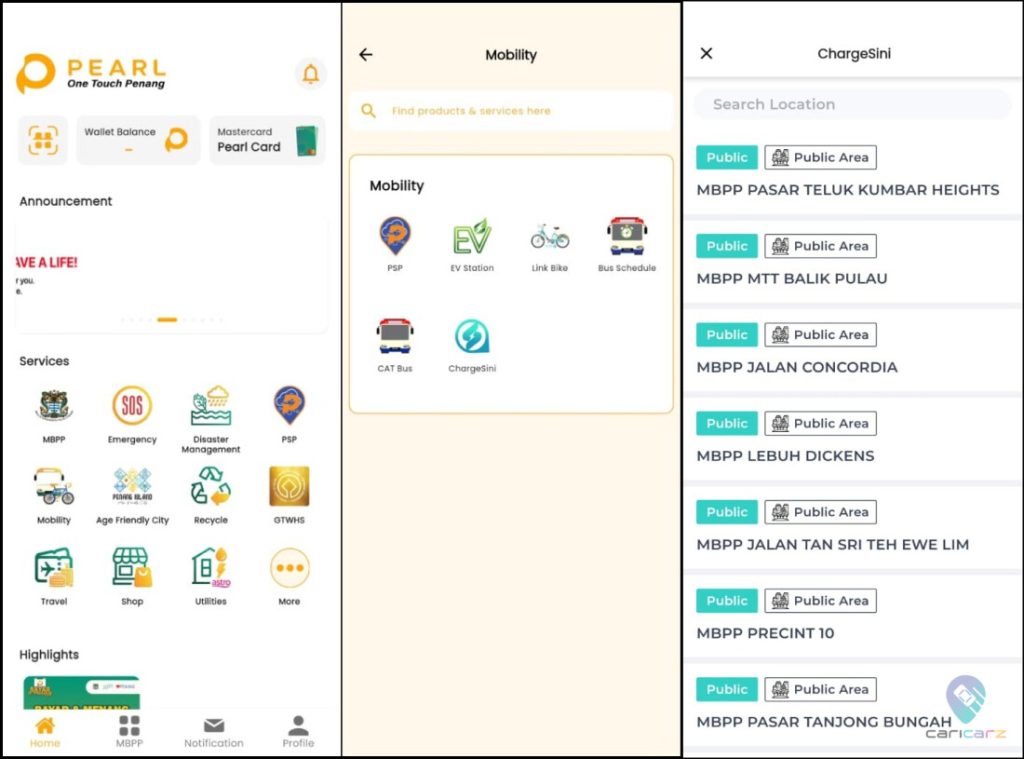The width and height of the screenshot is (1024, 759).
Task: Tap Public tag above MBPP JALAN CONCORDIA
Action: pyautogui.click(x=727, y=334)
